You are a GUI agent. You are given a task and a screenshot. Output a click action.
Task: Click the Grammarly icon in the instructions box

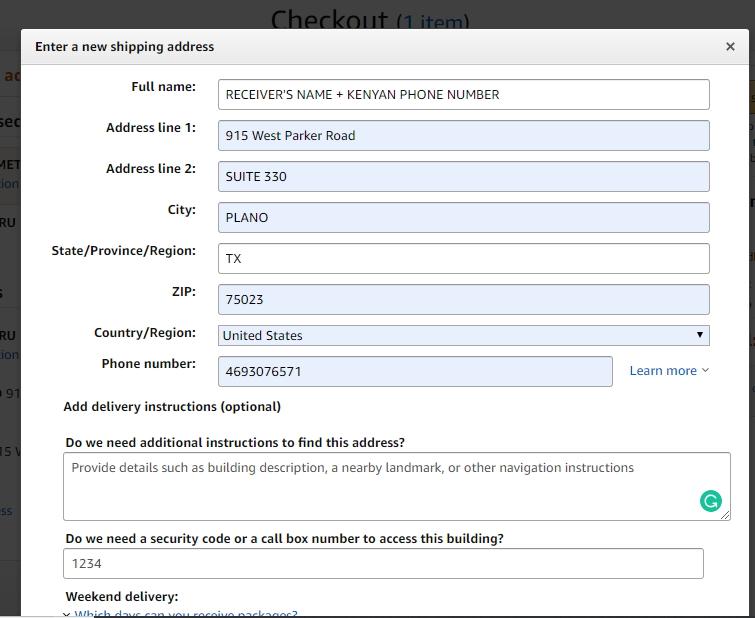710,501
